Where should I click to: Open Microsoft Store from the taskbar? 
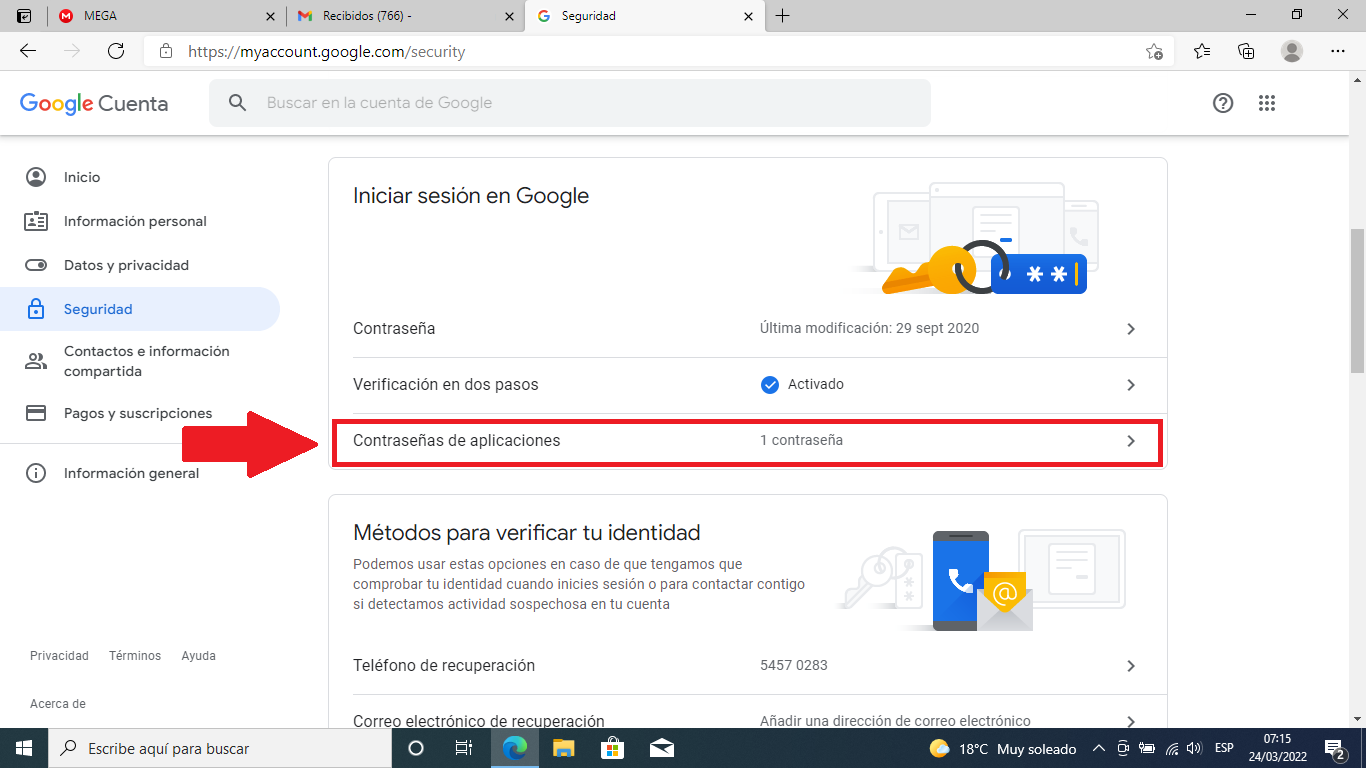612,748
